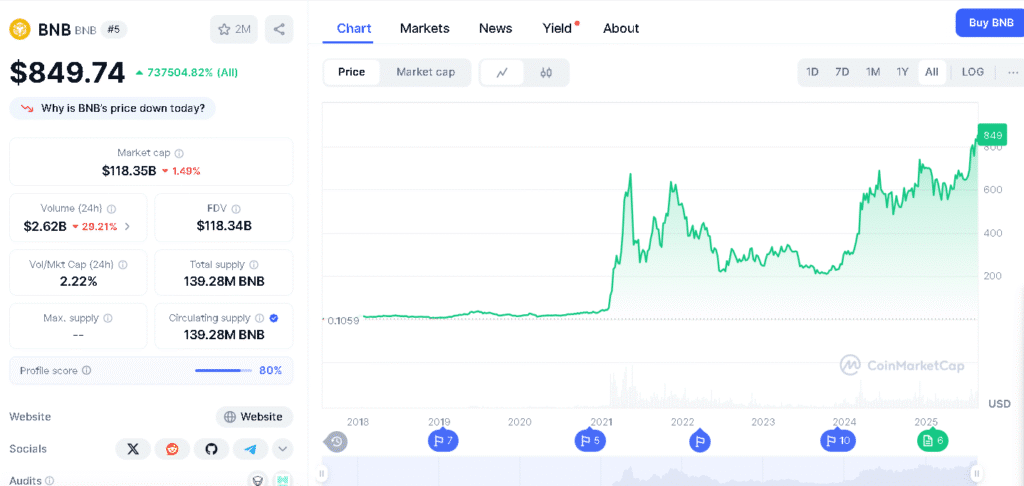Click the Circulating supply info icon
The height and width of the screenshot is (486, 1024).
tap(259, 319)
